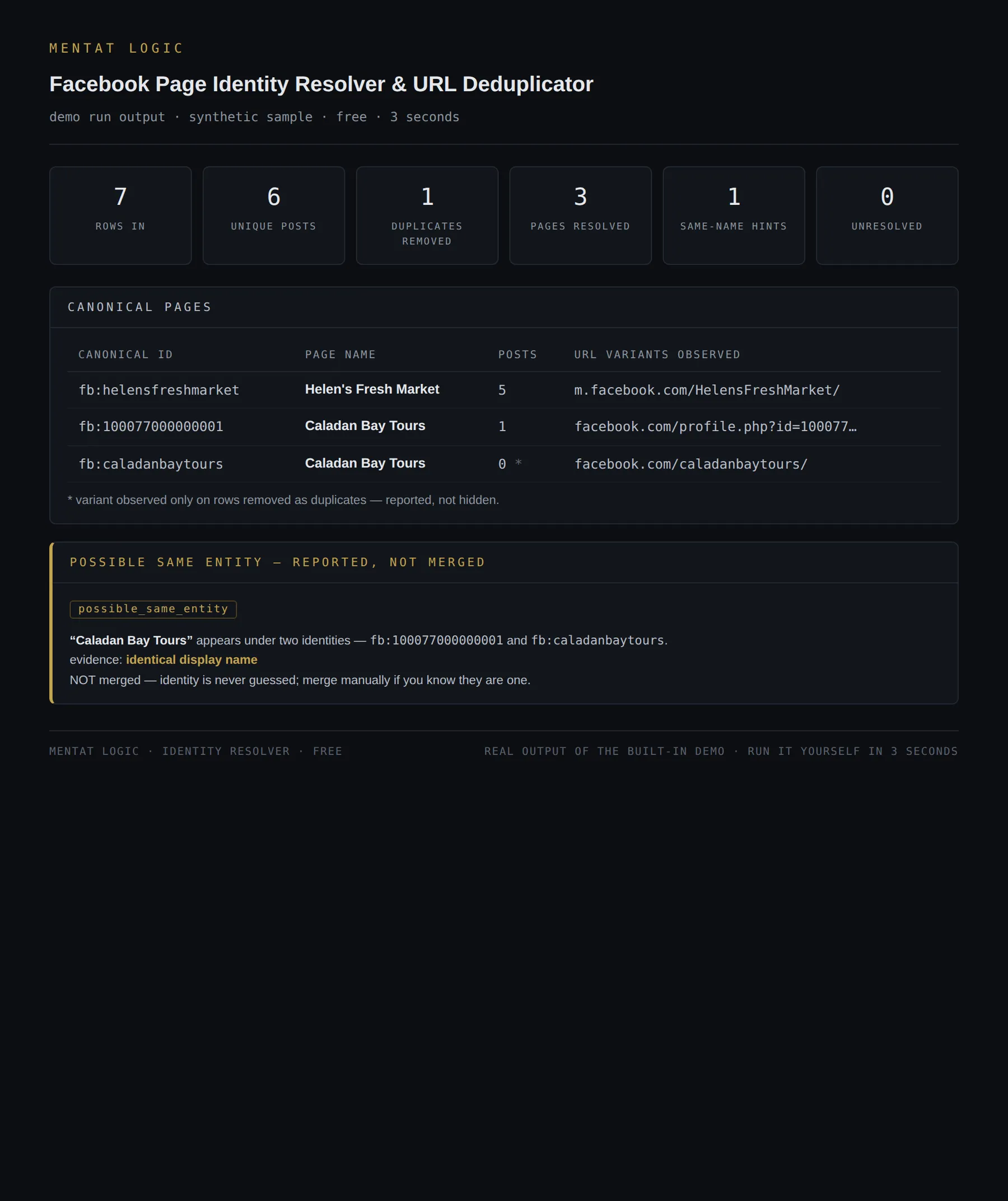Click the PAGE NAME column header

[340, 354]
